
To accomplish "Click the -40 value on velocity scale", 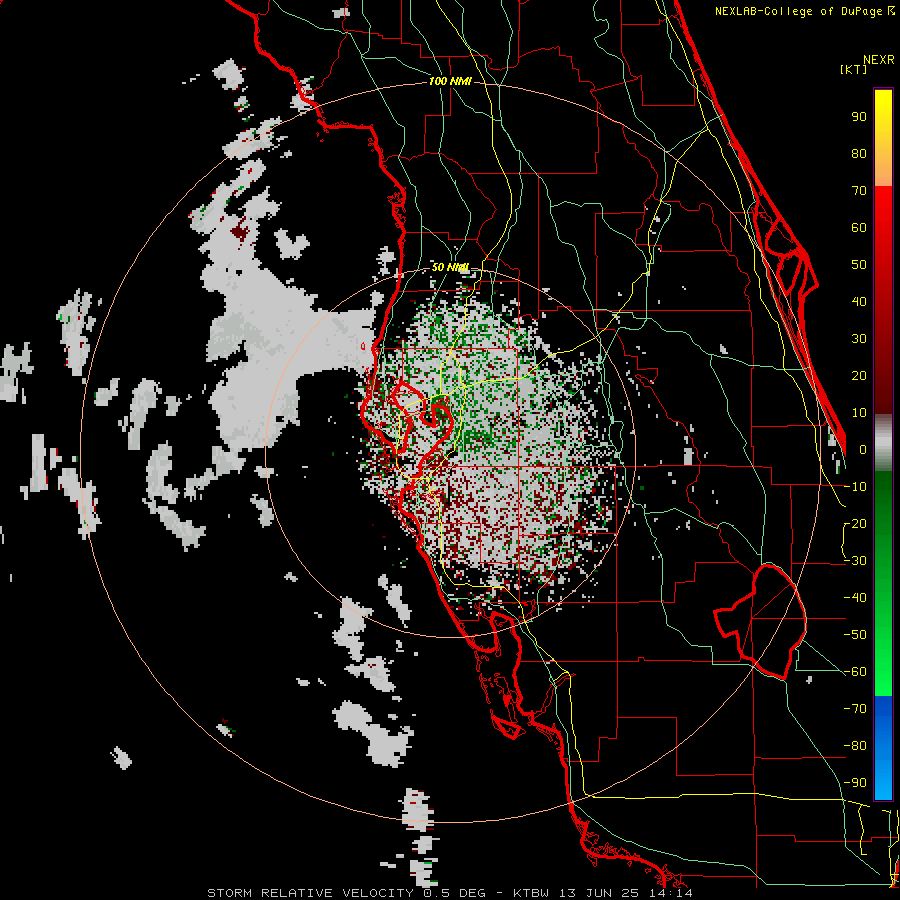I will (855, 598).
